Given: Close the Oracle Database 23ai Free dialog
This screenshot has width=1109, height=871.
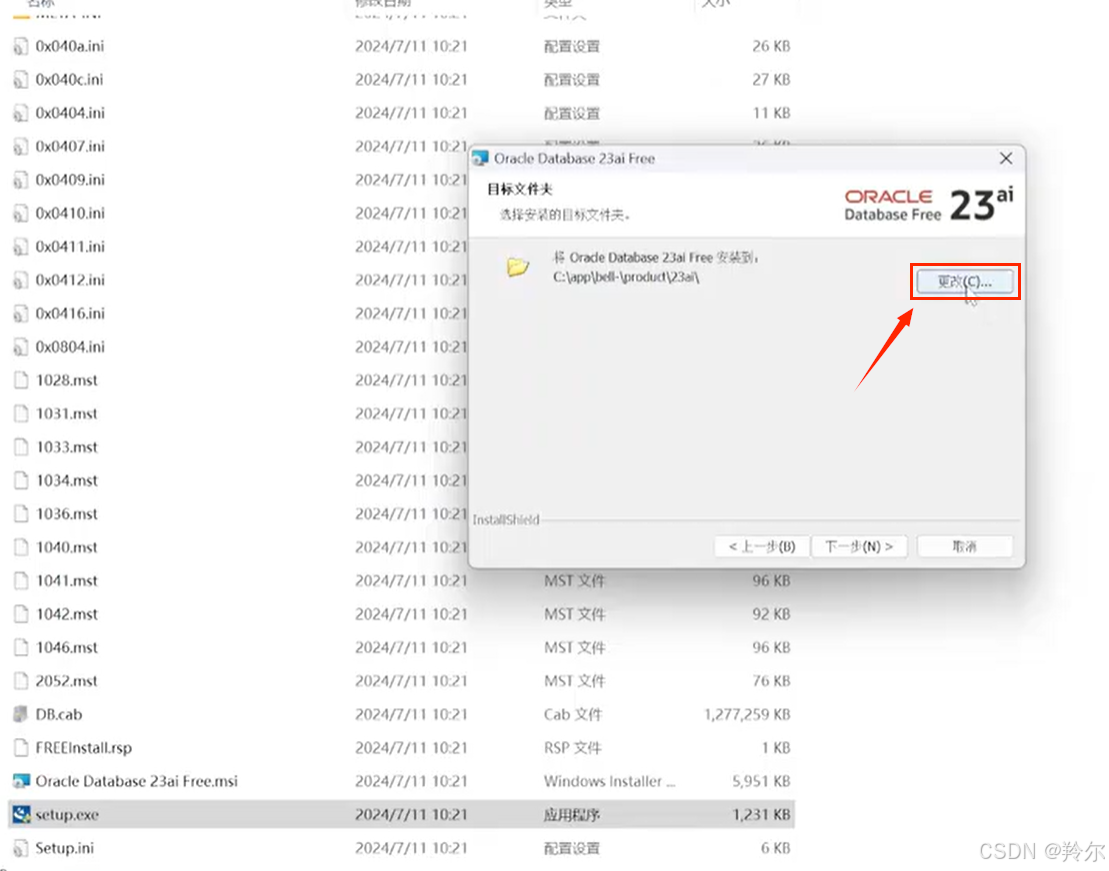Looking at the screenshot, I should [x=1006, y=158].
